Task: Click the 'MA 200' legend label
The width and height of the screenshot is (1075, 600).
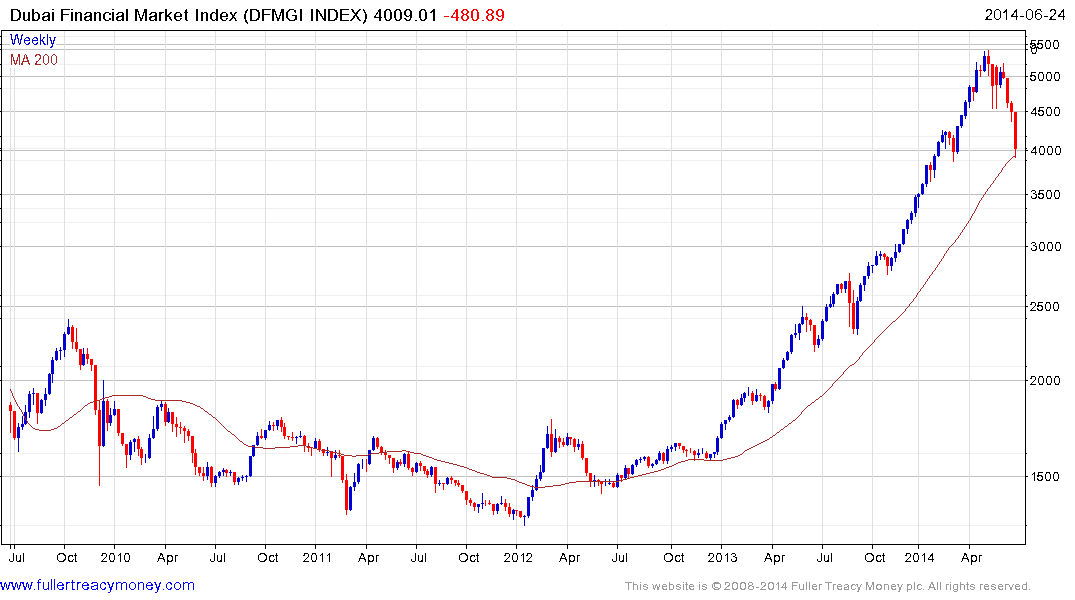Action: 34,60
